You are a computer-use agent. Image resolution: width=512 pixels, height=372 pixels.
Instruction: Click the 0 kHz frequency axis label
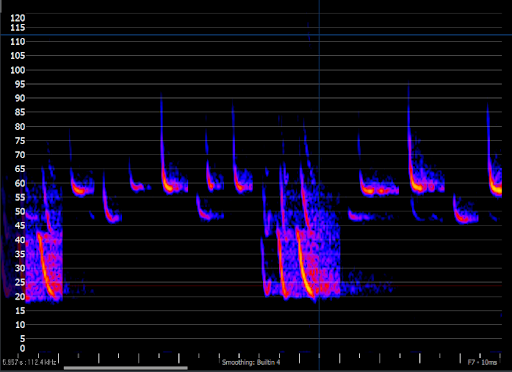coord(22,348)
